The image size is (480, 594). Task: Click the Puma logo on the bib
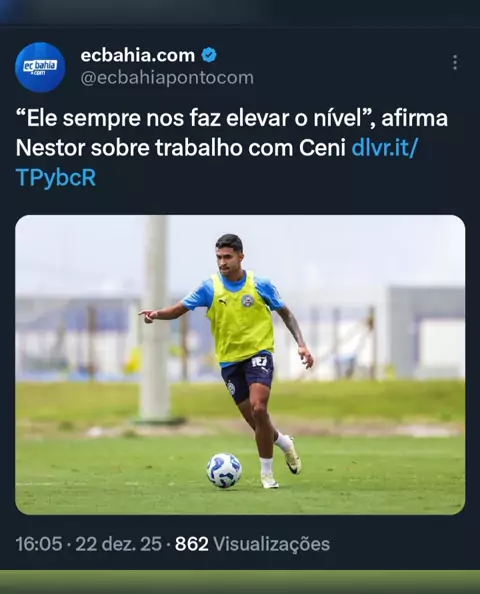coord(222,302)
